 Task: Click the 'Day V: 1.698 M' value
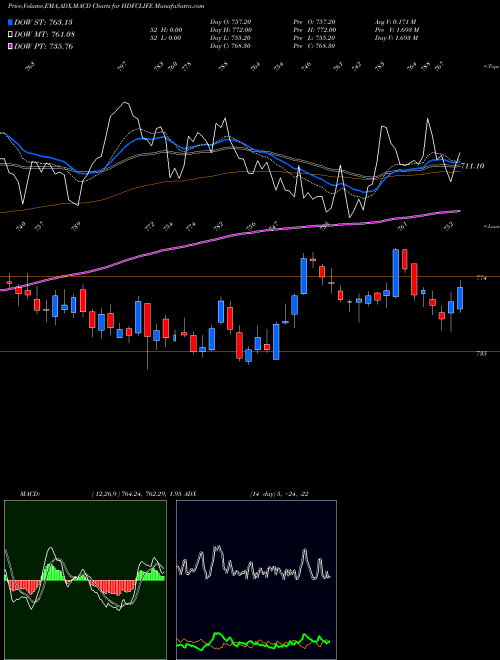pos(396,38)
